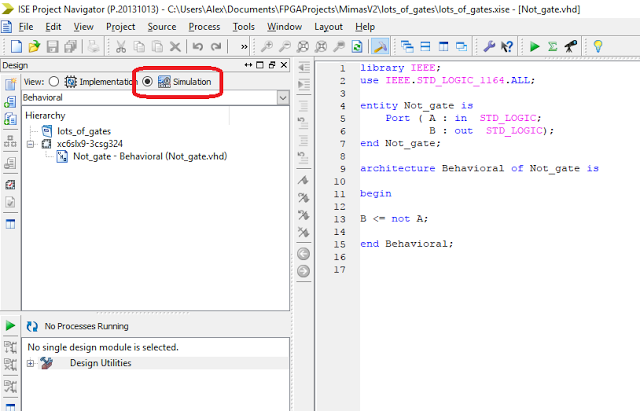The width and height of the screenshot is (640, 411).
Task: Click line 13 code 'B <= not A;'
Action: 394,219
